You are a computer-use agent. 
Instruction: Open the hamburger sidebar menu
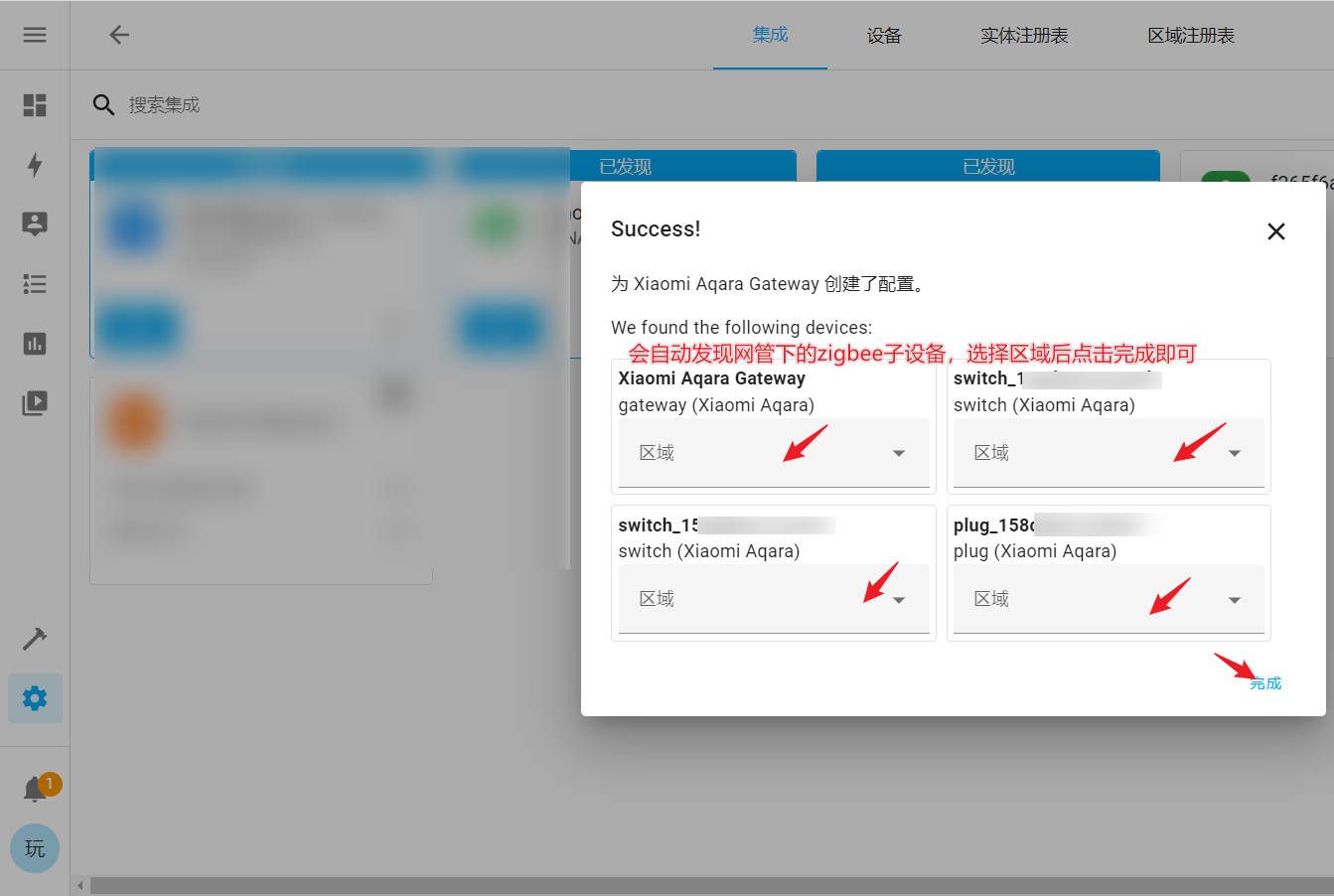(x=35, y=35)
